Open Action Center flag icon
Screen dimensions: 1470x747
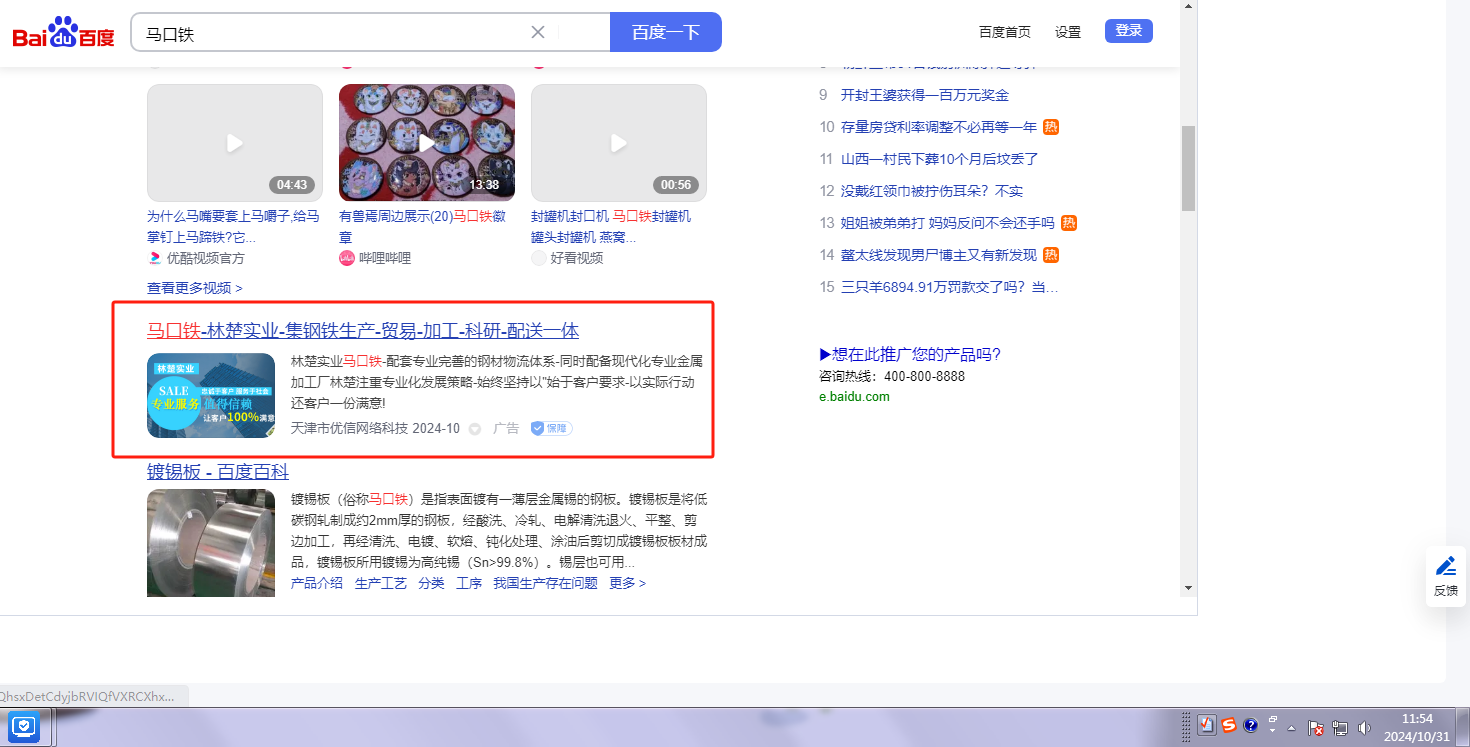click(x=1316, y=728)
